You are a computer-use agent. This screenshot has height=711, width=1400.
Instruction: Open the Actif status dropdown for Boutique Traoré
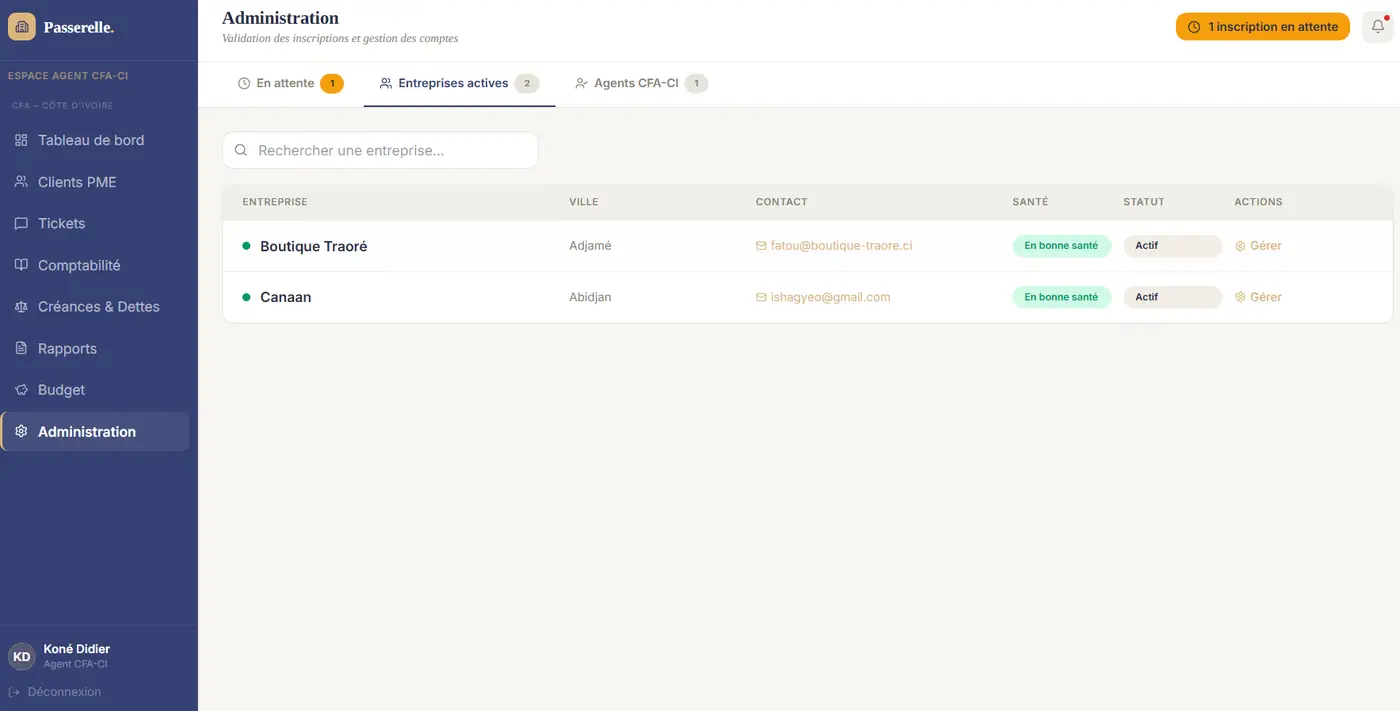(1172, 246)
